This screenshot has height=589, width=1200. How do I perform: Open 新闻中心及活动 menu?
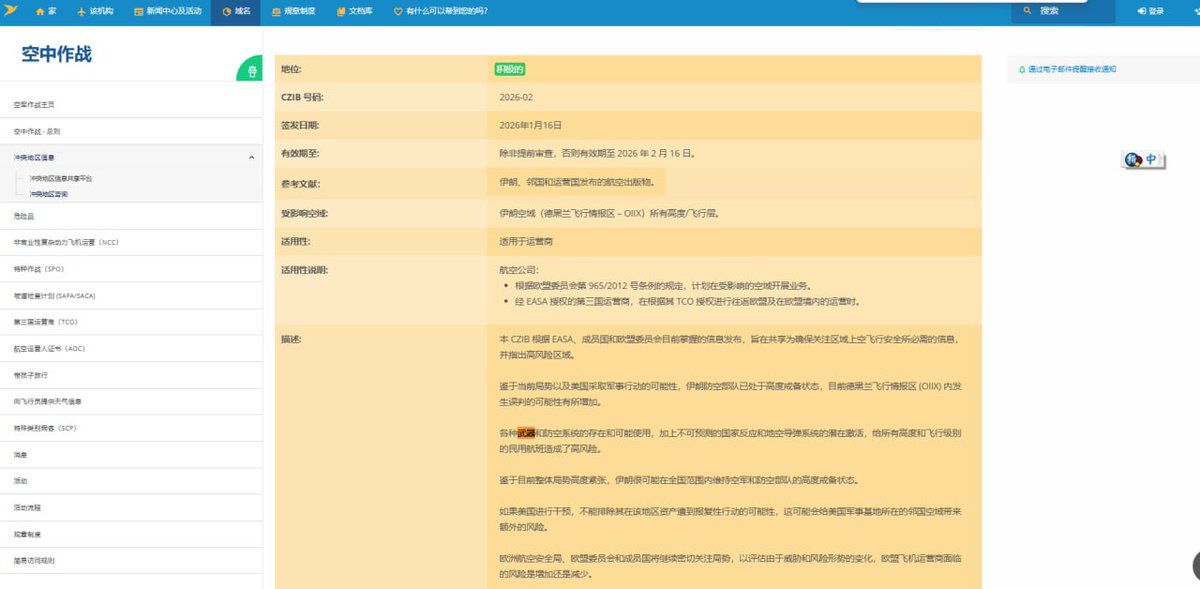coord(167,11)
